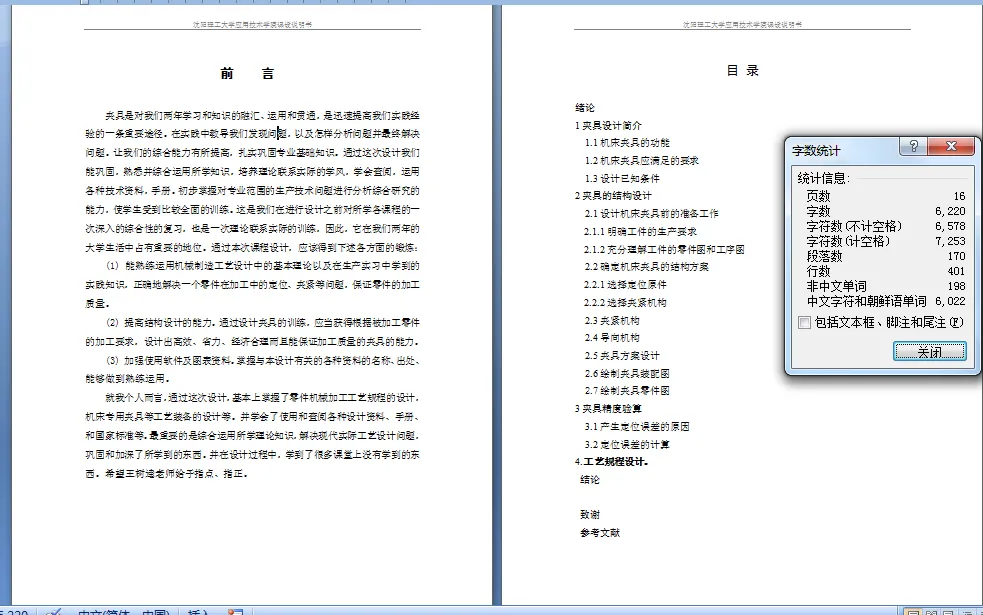The image size is (983, 615).
Task: Toggle 插入 overtype mode in status bar
Action: coord(195,611)
